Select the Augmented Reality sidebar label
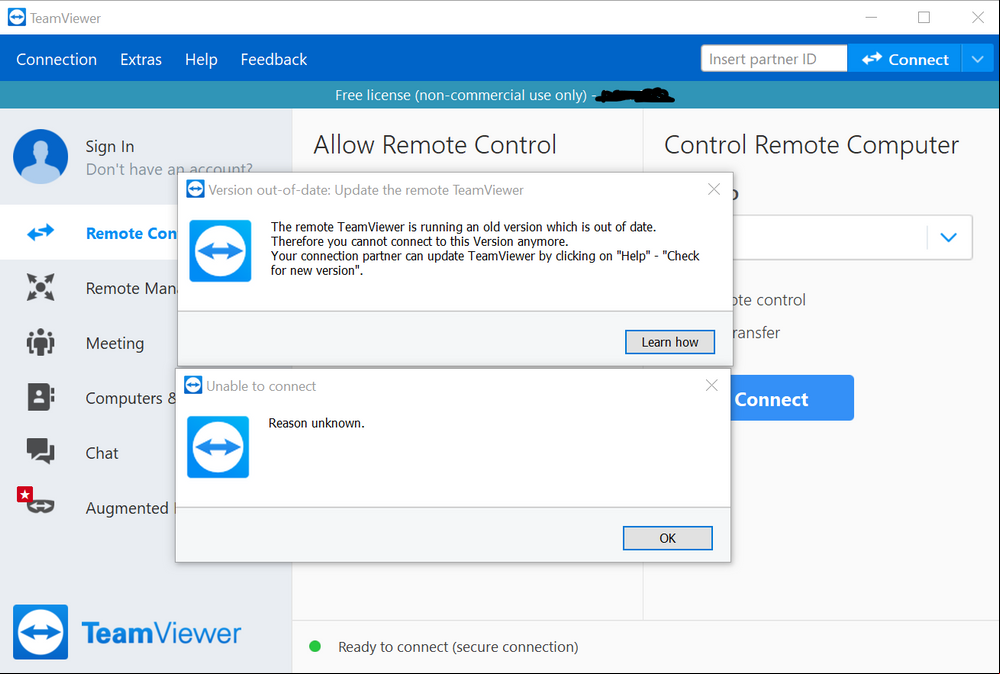Viewport: 1000px width, 674px height. pyautogui.click(x=130, y=508)
